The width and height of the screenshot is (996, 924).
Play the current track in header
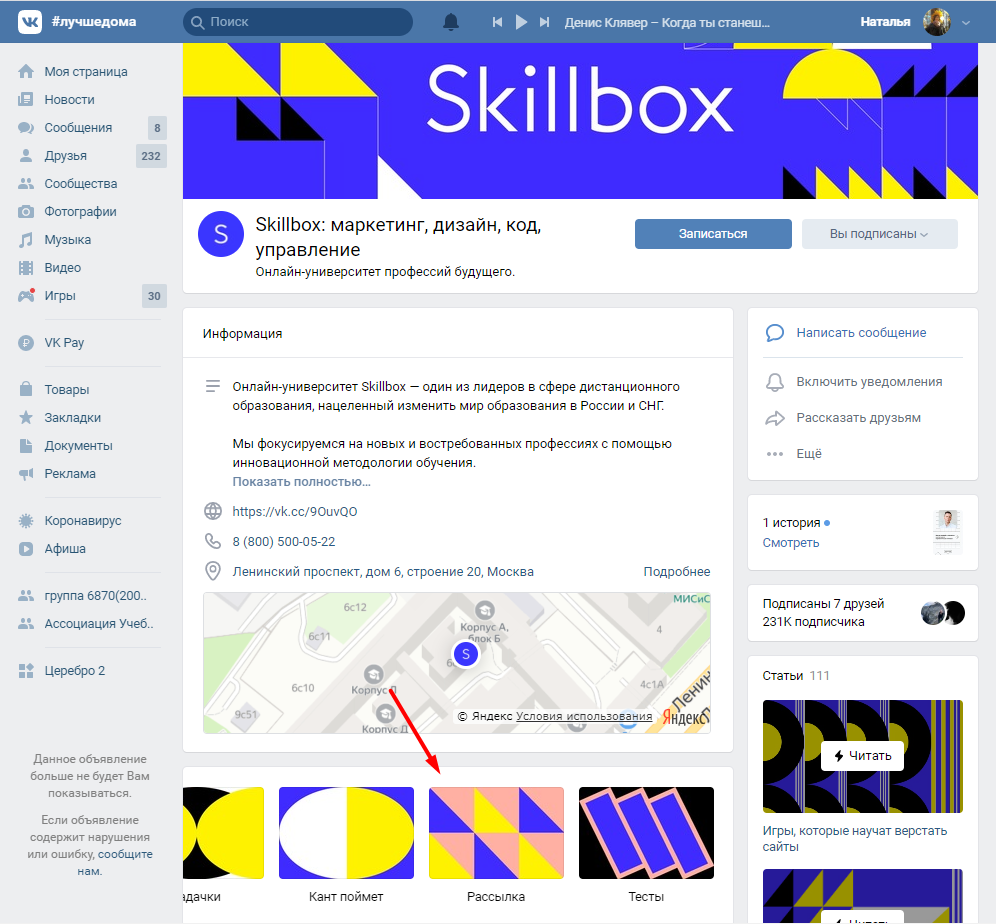[x=521, y=22]
